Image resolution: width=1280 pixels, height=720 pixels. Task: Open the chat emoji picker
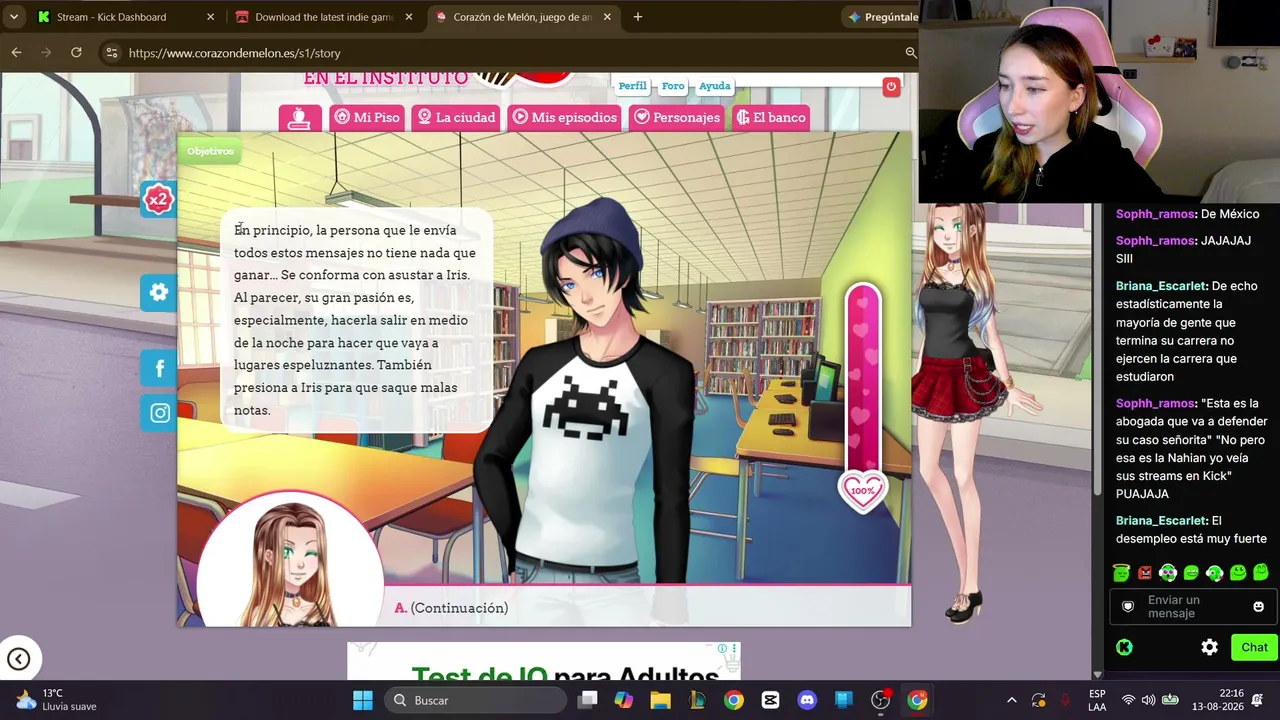click(x=1258, y=606)
